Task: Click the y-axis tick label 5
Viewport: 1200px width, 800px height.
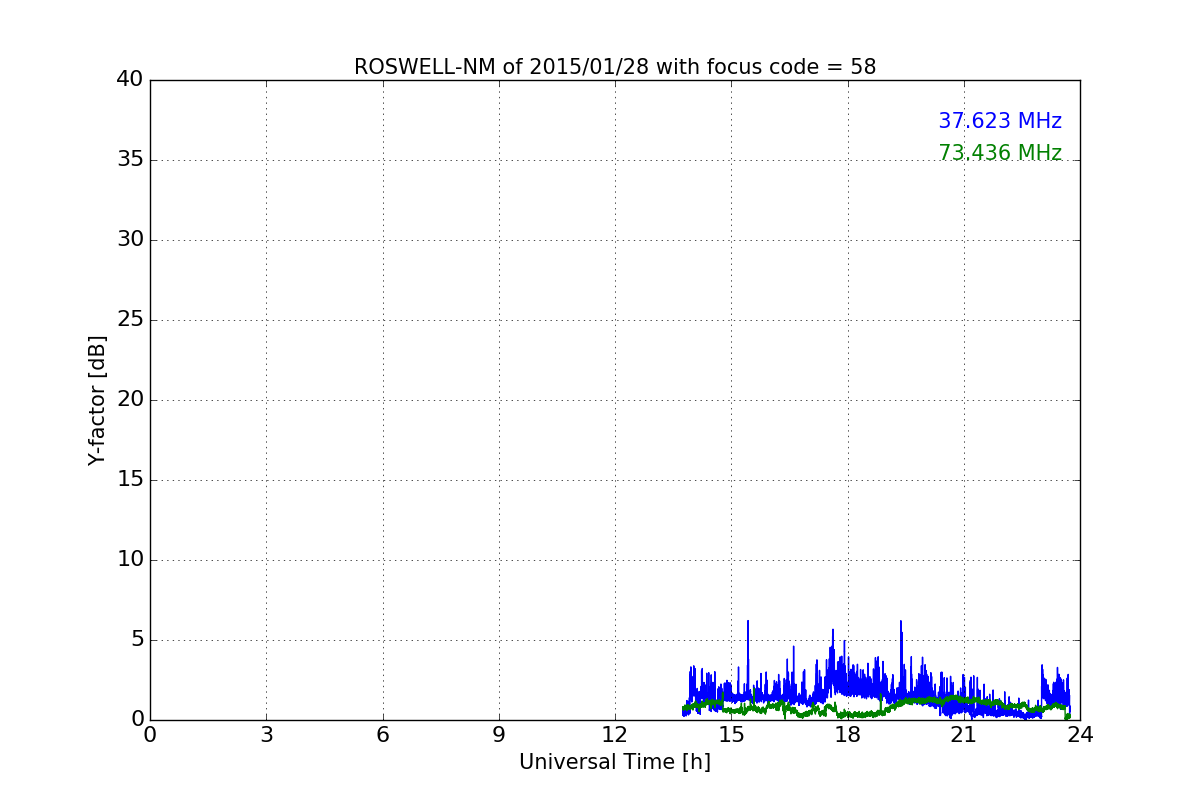Action: click(137, 639)
